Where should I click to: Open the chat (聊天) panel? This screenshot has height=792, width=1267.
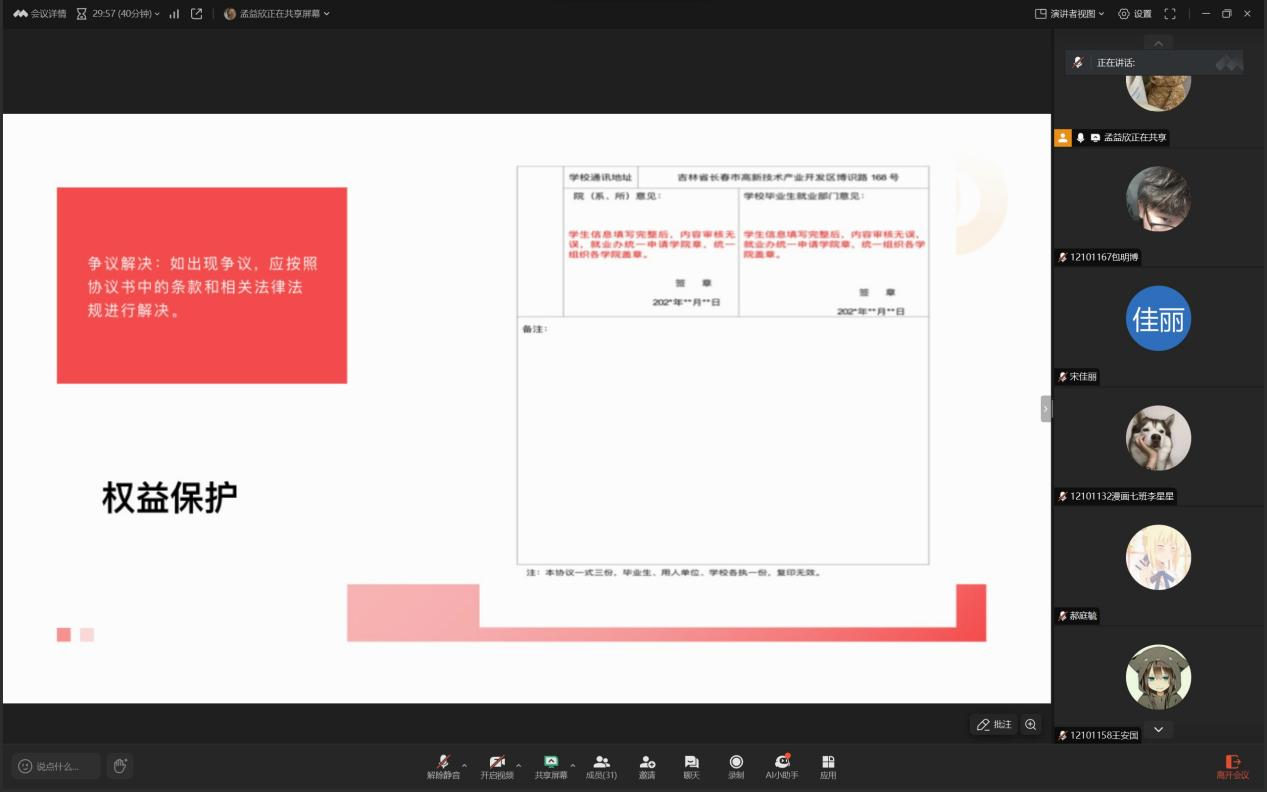[691, 765]
